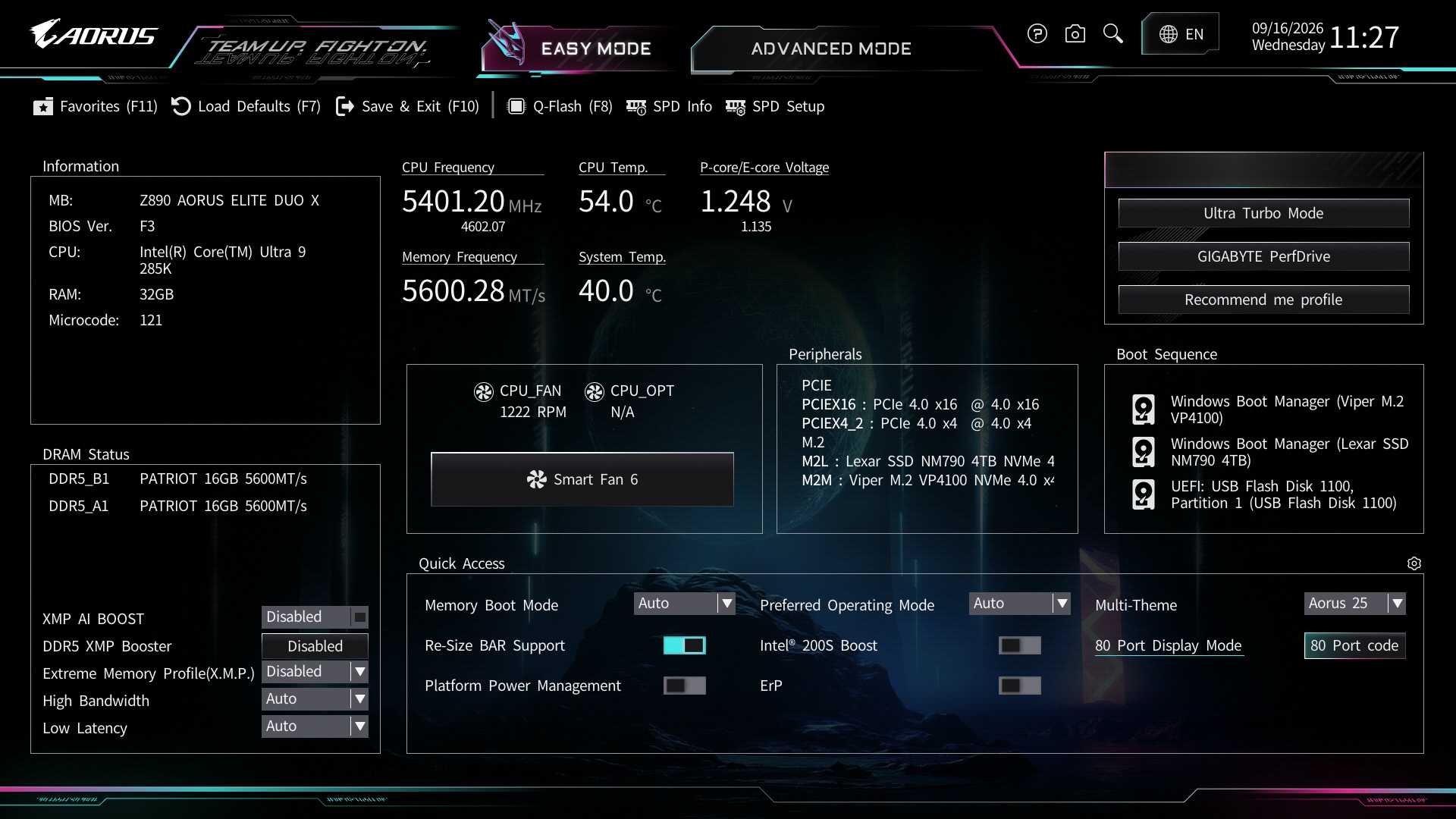1456x819 pixels.
Task: Expand Extreme Memory Profile (X.M.P.) dropdown
Action: [315, 672]
